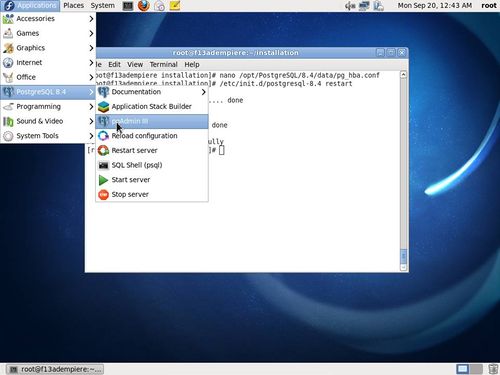The image size is (500, 375).
Task: Click the network connection icon in panel
Action: tap(364, 6)
